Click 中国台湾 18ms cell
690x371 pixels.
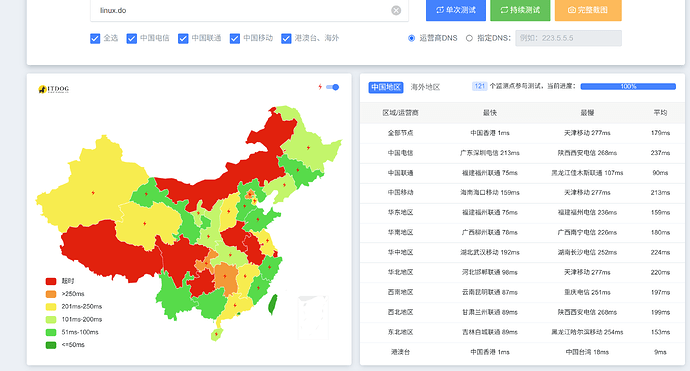587,352
